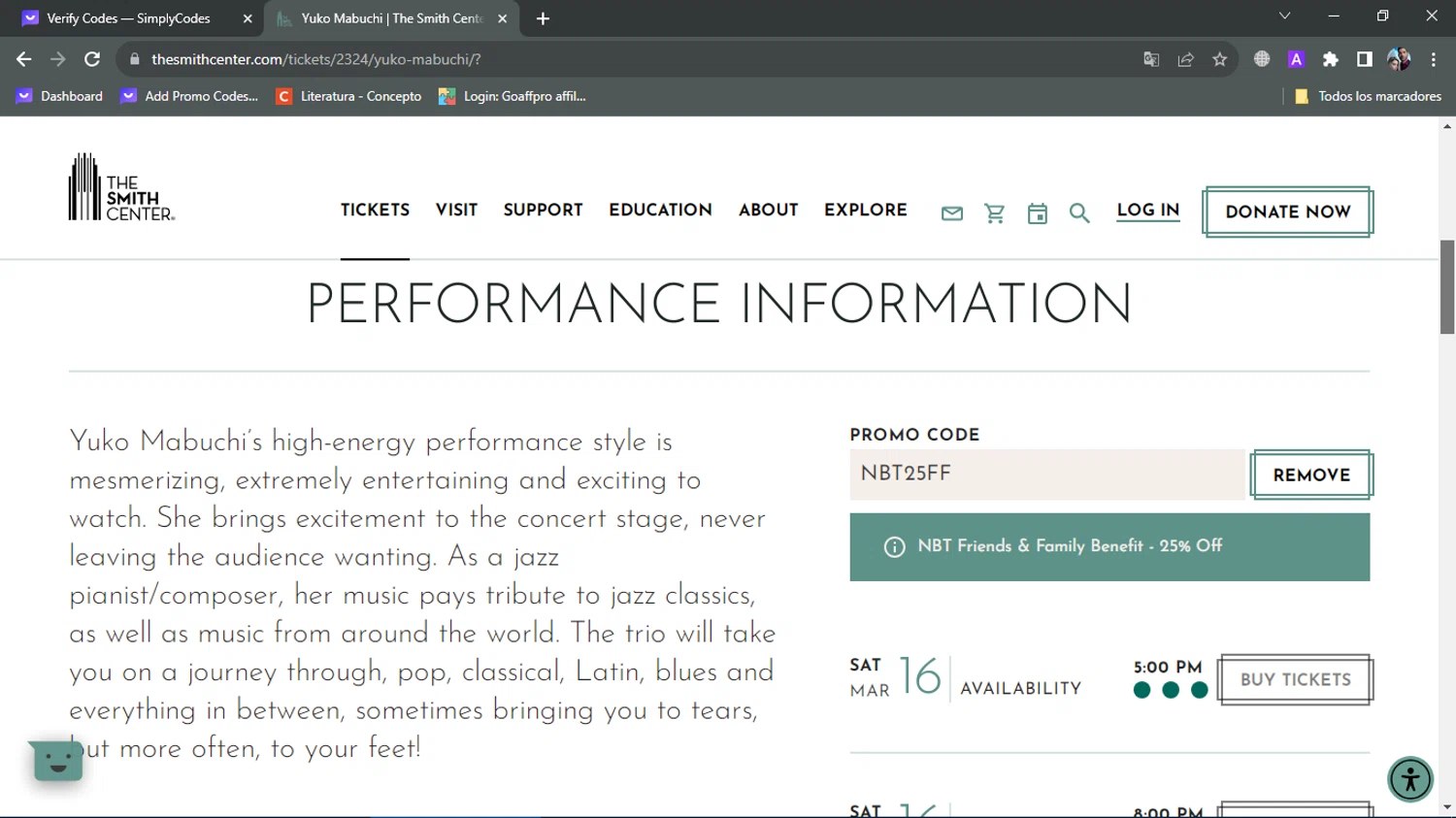Open the shopping cart icon
This screenshot has height=818, width=1456.
(995, 213)
